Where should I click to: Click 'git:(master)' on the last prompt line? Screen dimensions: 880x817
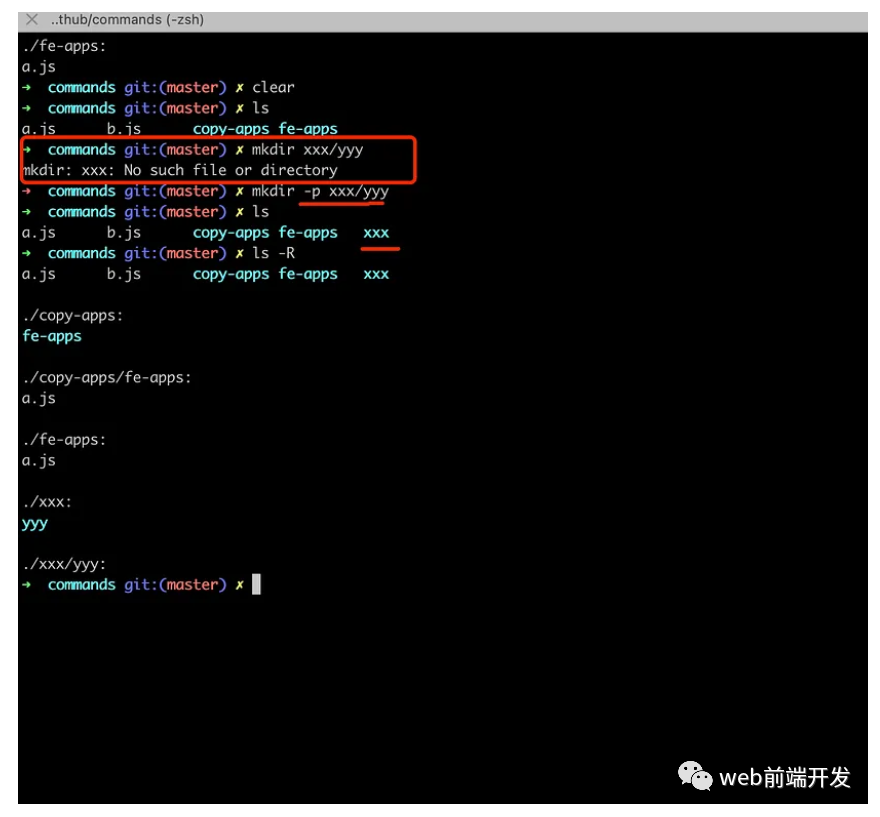175,585
